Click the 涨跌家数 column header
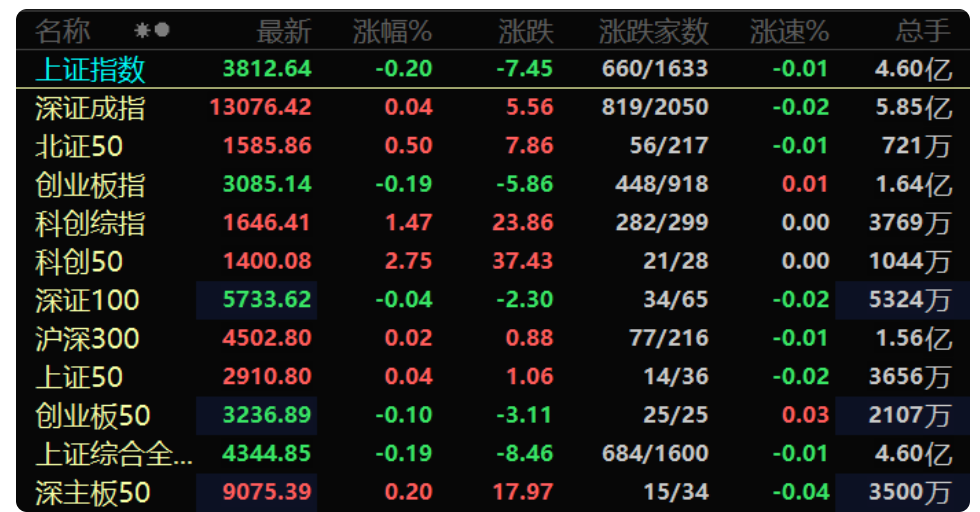The width and height of the screenshot is (980, 512). (x=653, y=32)
